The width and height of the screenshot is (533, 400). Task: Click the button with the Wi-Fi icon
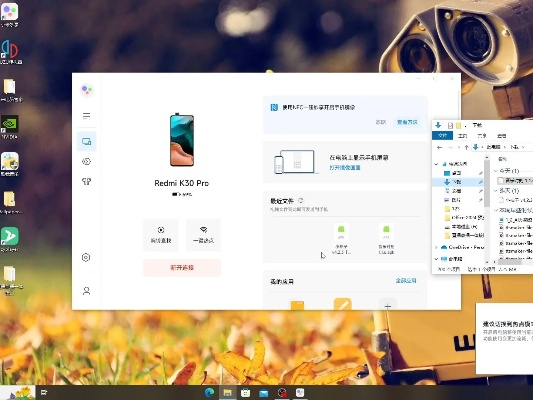coord(203,234)
